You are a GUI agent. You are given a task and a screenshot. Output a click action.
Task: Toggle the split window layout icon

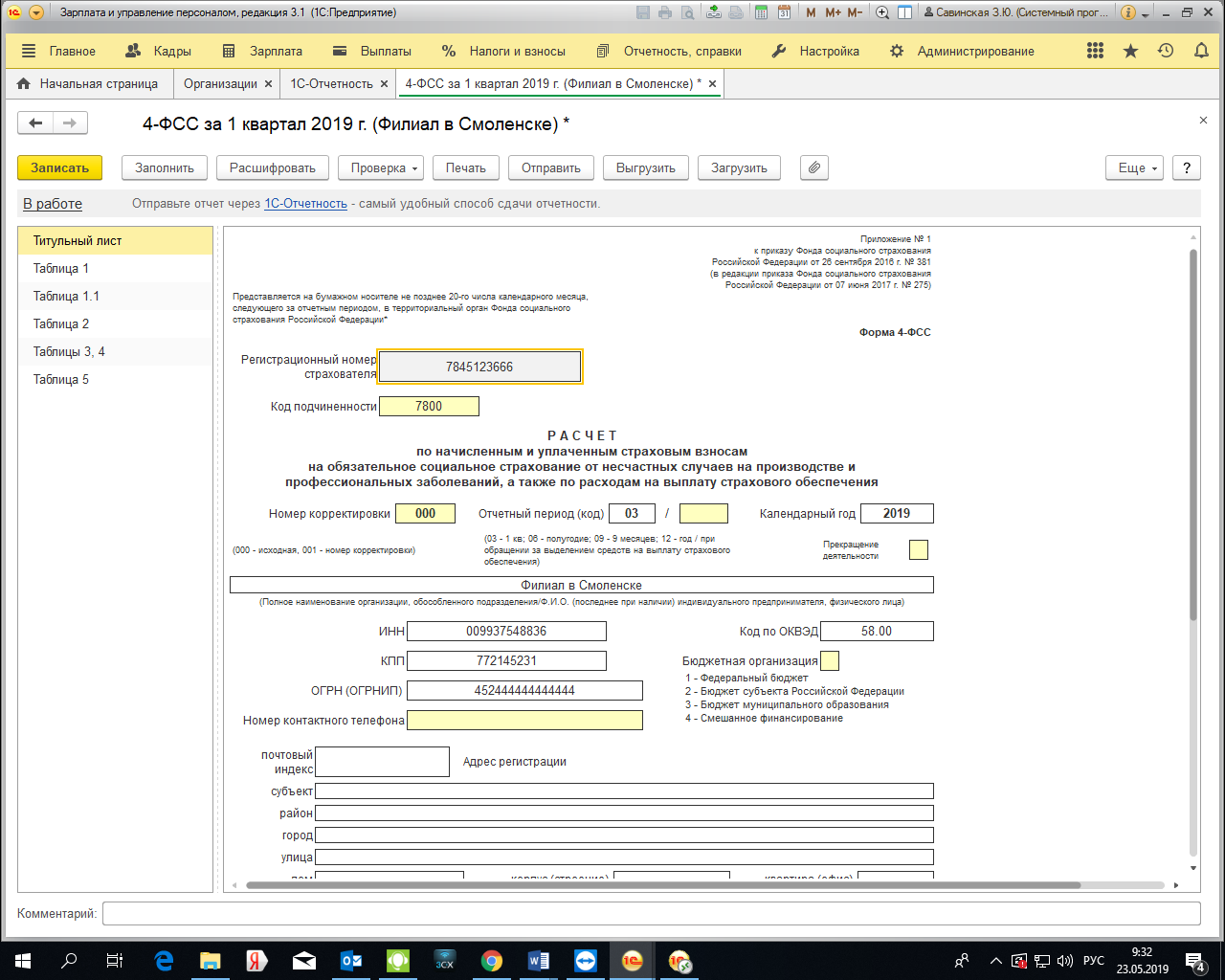[904, 12]
